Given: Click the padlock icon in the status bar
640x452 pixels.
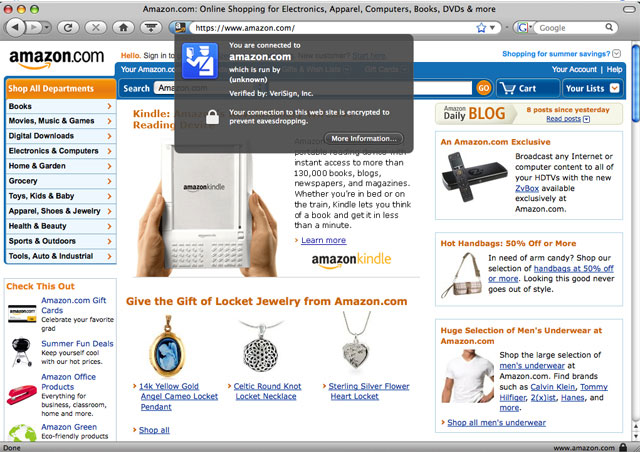Looking at the screenshot, I should 623,447.
